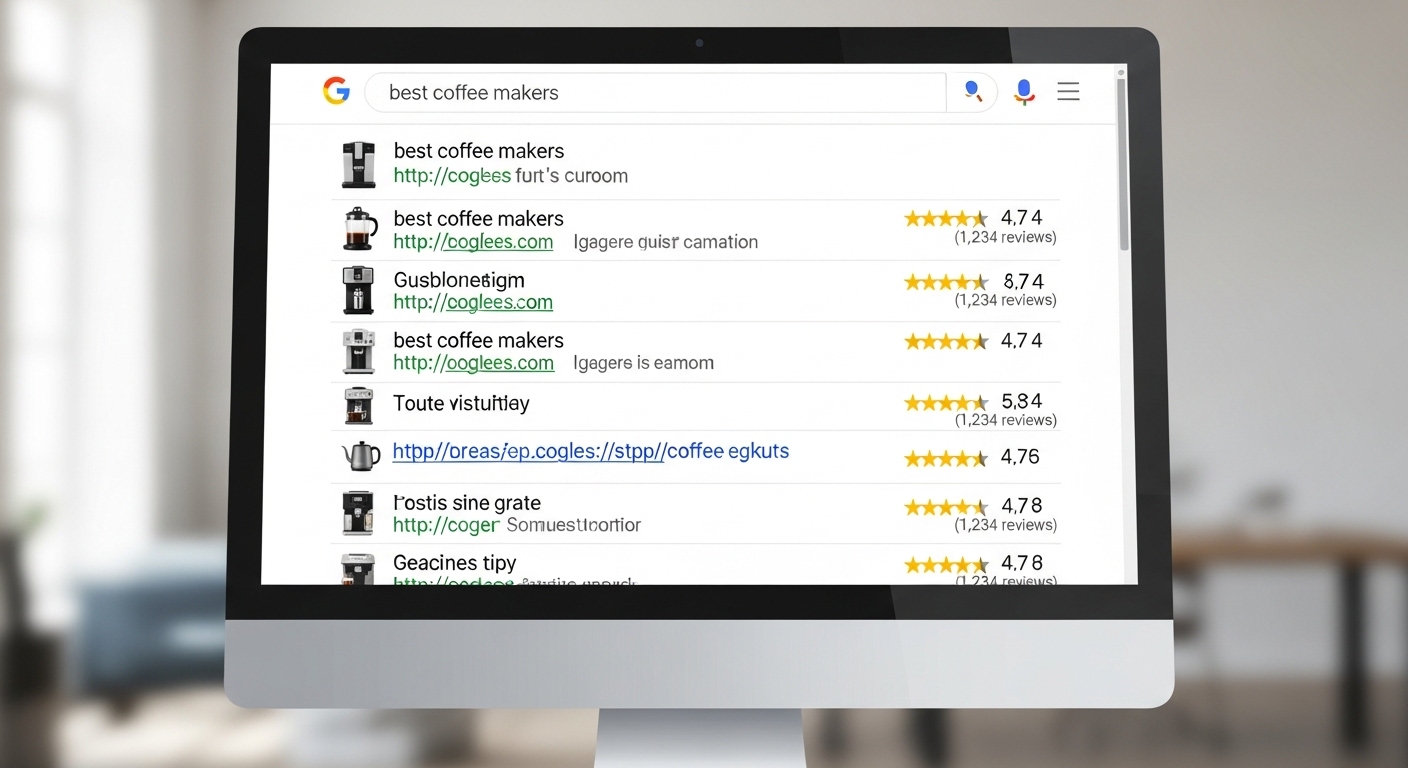
Task: Click the Google logo
Action: click(337, 91)
